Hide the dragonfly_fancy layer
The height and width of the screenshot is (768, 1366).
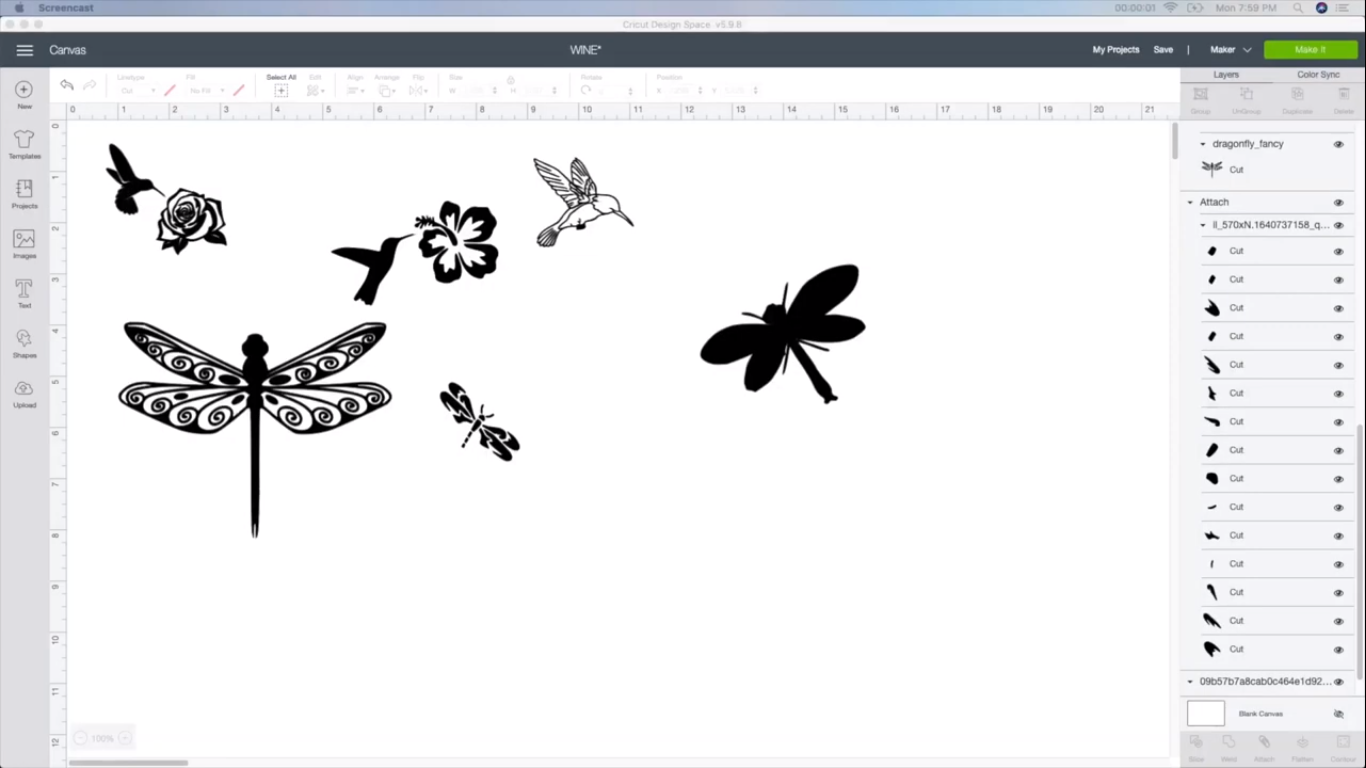click(1338, 143)
